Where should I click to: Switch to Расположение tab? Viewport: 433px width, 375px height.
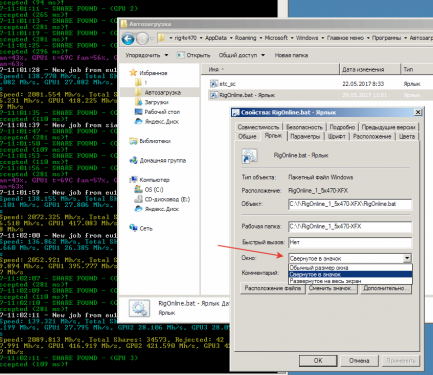point(372,136)
